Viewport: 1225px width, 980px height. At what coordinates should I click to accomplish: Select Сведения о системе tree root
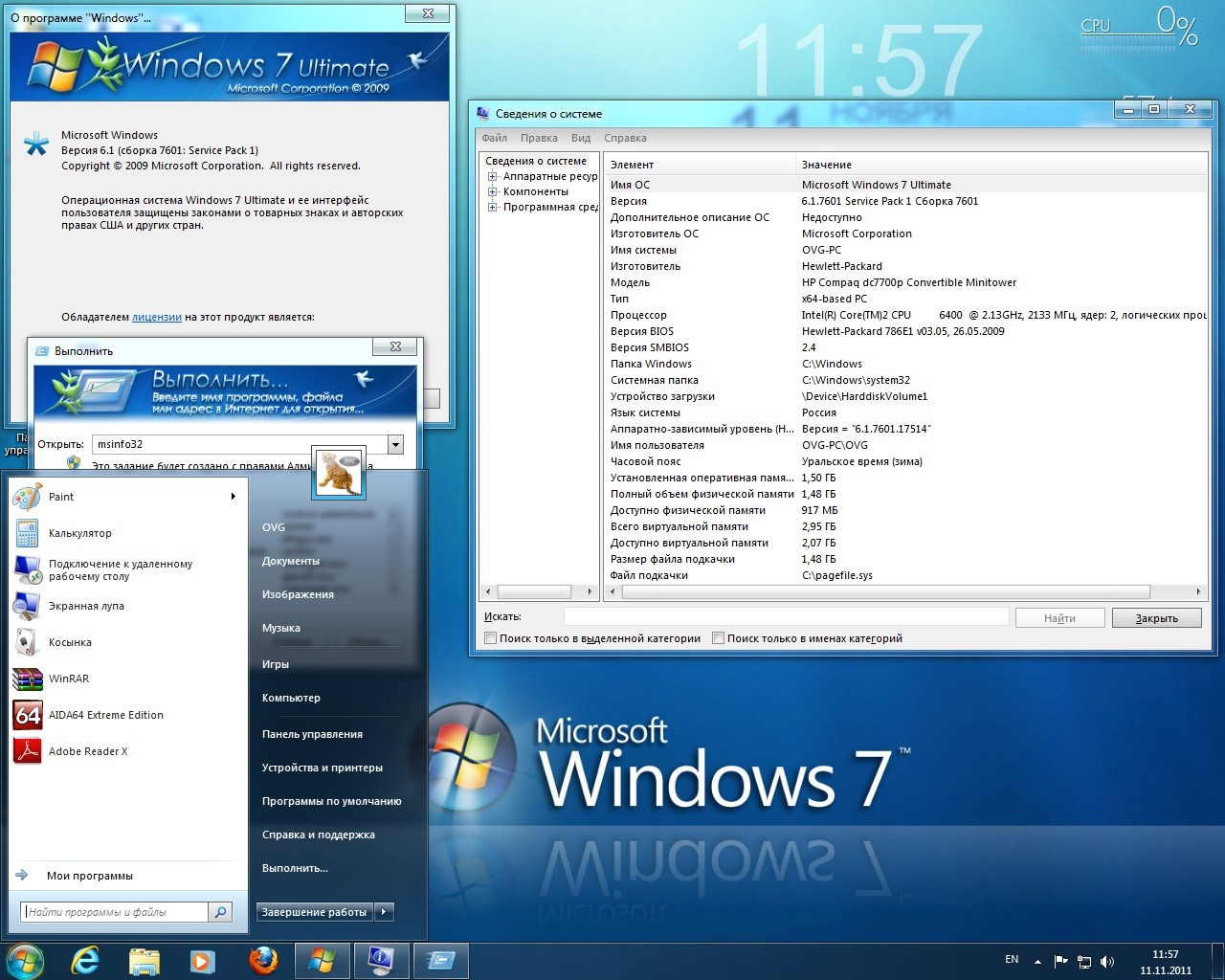coord(536,161)
